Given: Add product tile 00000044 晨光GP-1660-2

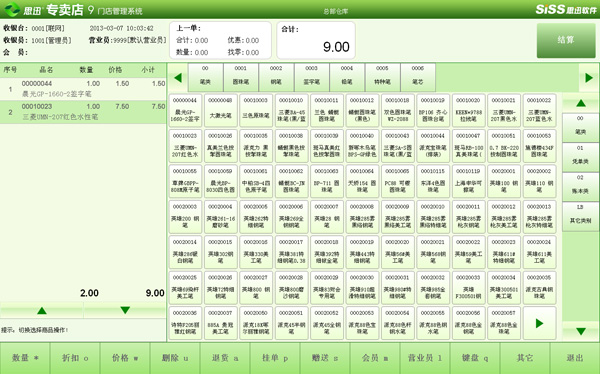Looking at the screenshot, I should tap(185, 110).
